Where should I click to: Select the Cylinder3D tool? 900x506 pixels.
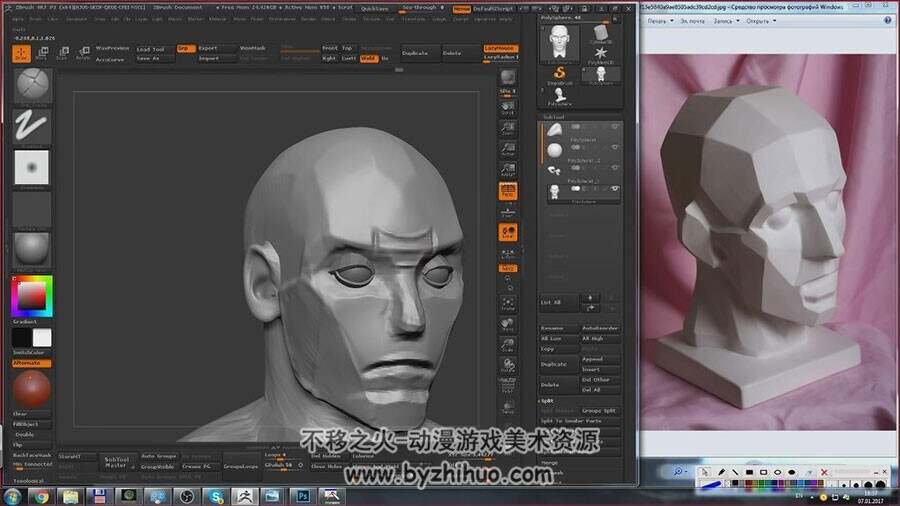click(x=601, y=34)
